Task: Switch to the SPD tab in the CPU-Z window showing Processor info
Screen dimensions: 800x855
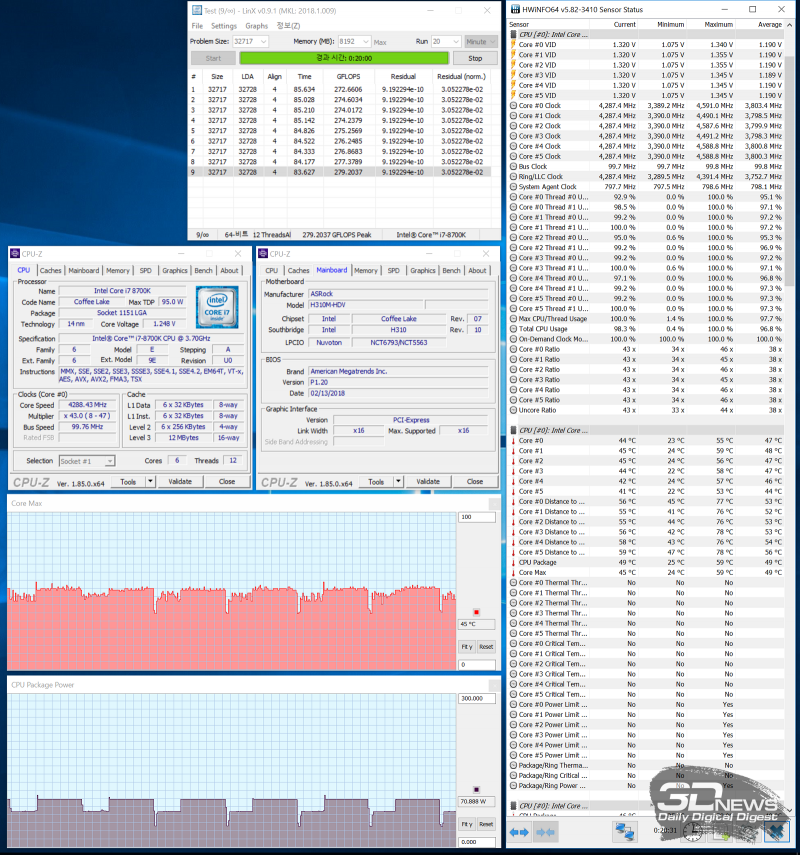Action: 146,270
